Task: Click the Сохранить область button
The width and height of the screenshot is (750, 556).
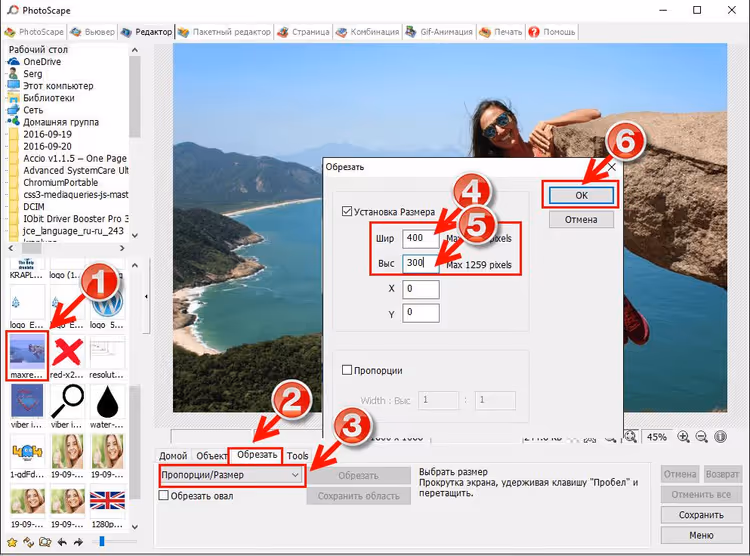Action: 359,496
